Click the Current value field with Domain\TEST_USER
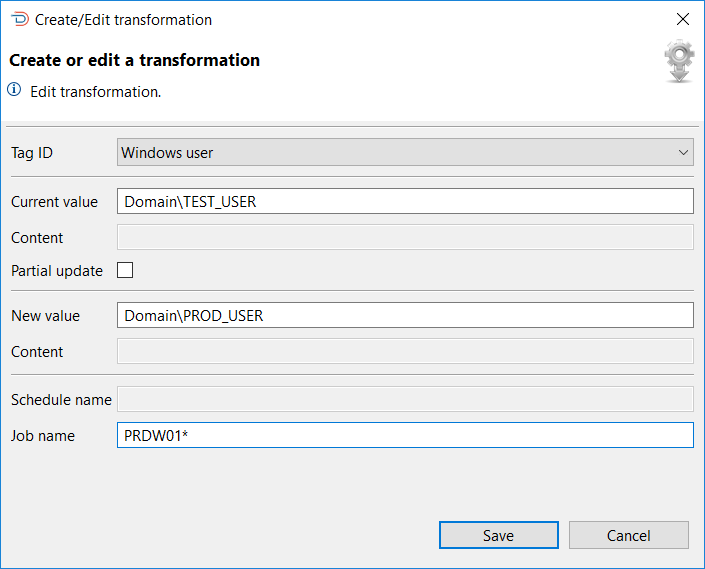The image size is (705, 569). 405,201
